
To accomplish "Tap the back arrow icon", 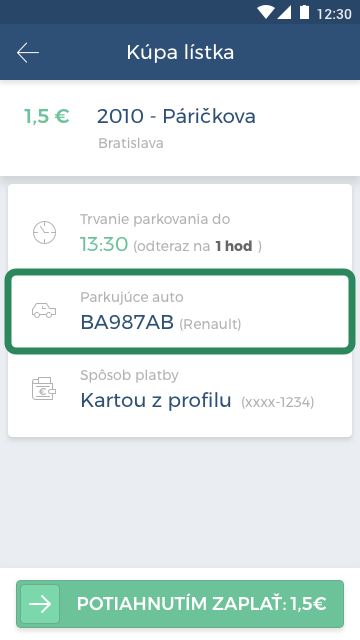I will tap(28, 53).
